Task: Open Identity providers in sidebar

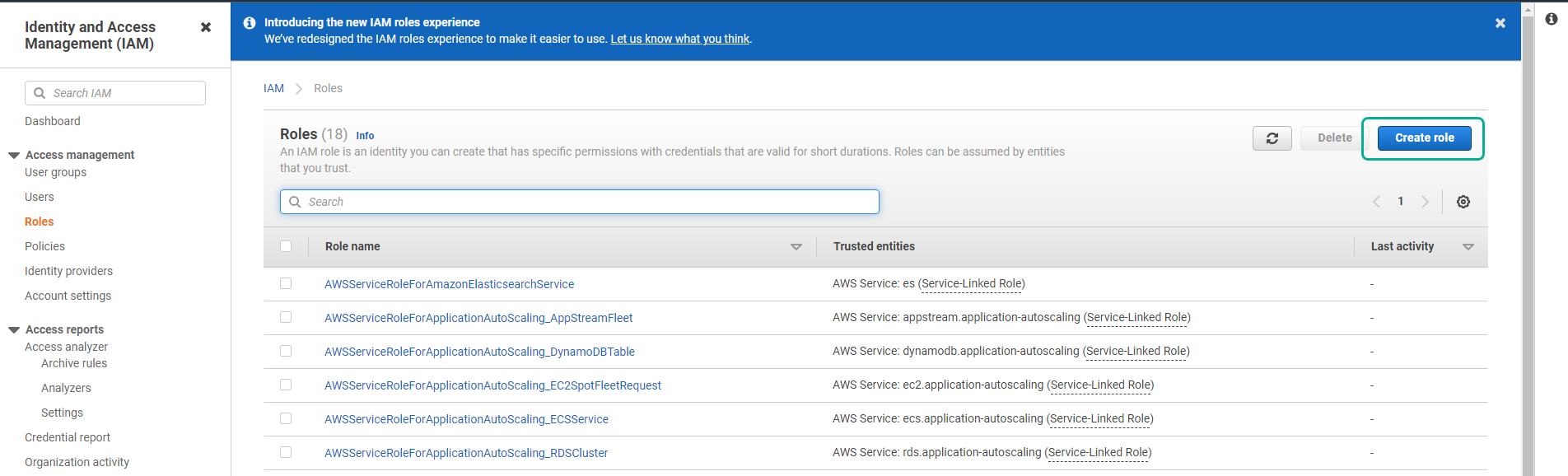Action: click(68, 271)
